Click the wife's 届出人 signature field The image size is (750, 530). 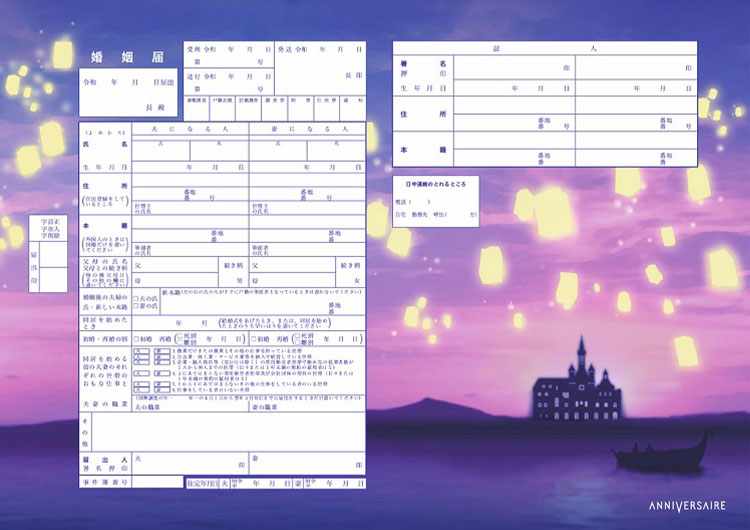[308, 463]
